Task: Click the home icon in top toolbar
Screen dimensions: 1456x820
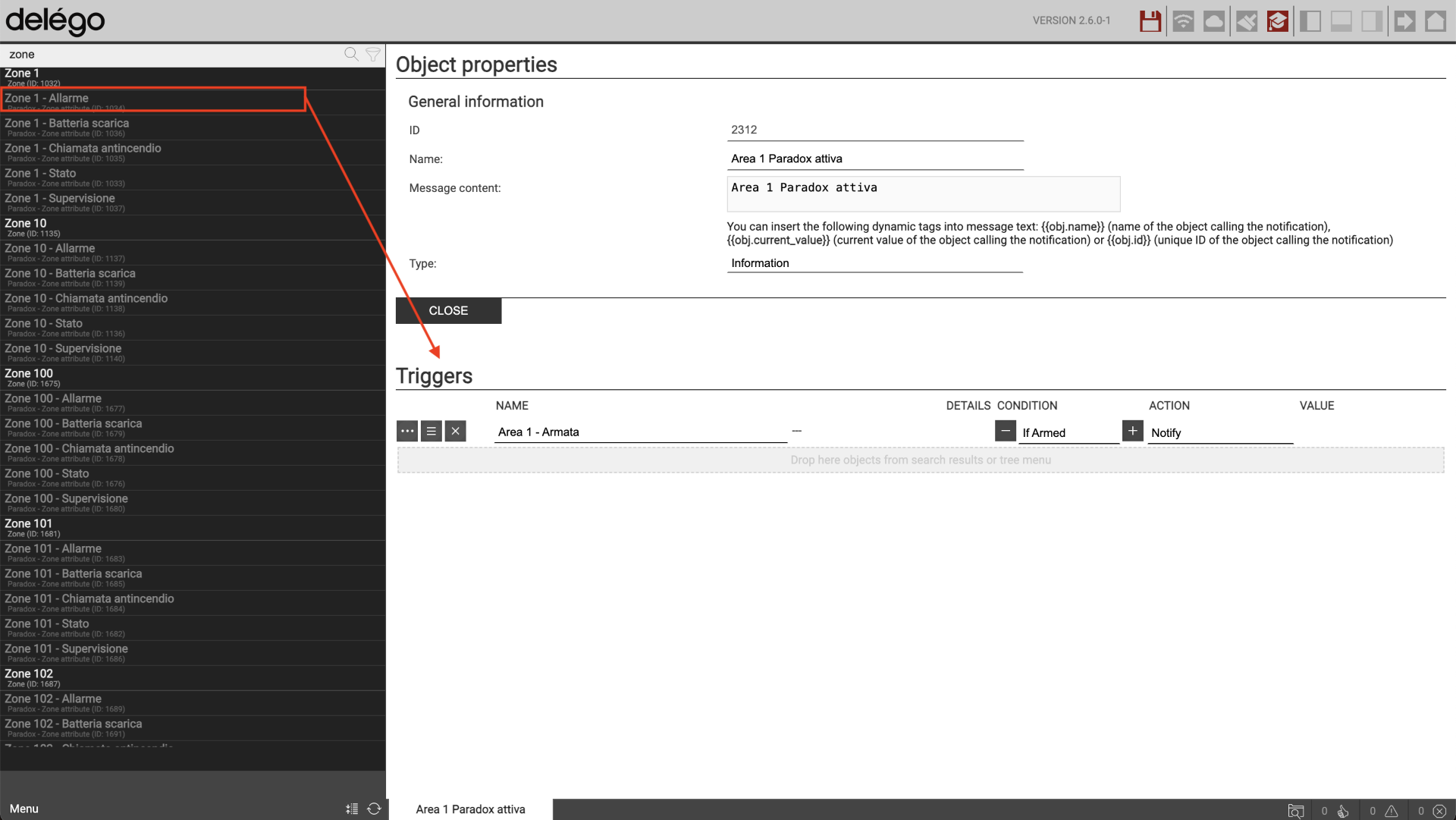Action: coord(1436,21)
